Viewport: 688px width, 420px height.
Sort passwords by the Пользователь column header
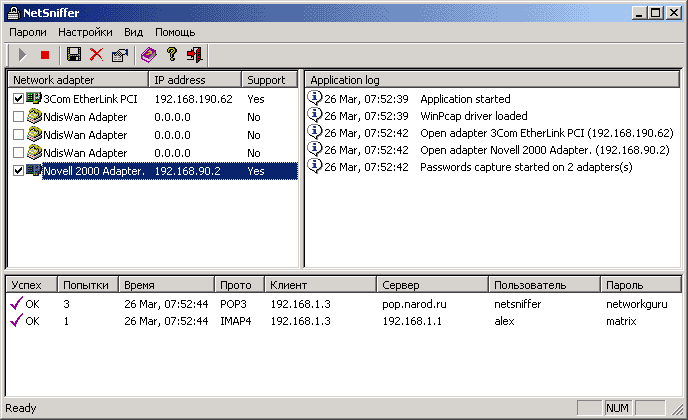coord(545,285)
